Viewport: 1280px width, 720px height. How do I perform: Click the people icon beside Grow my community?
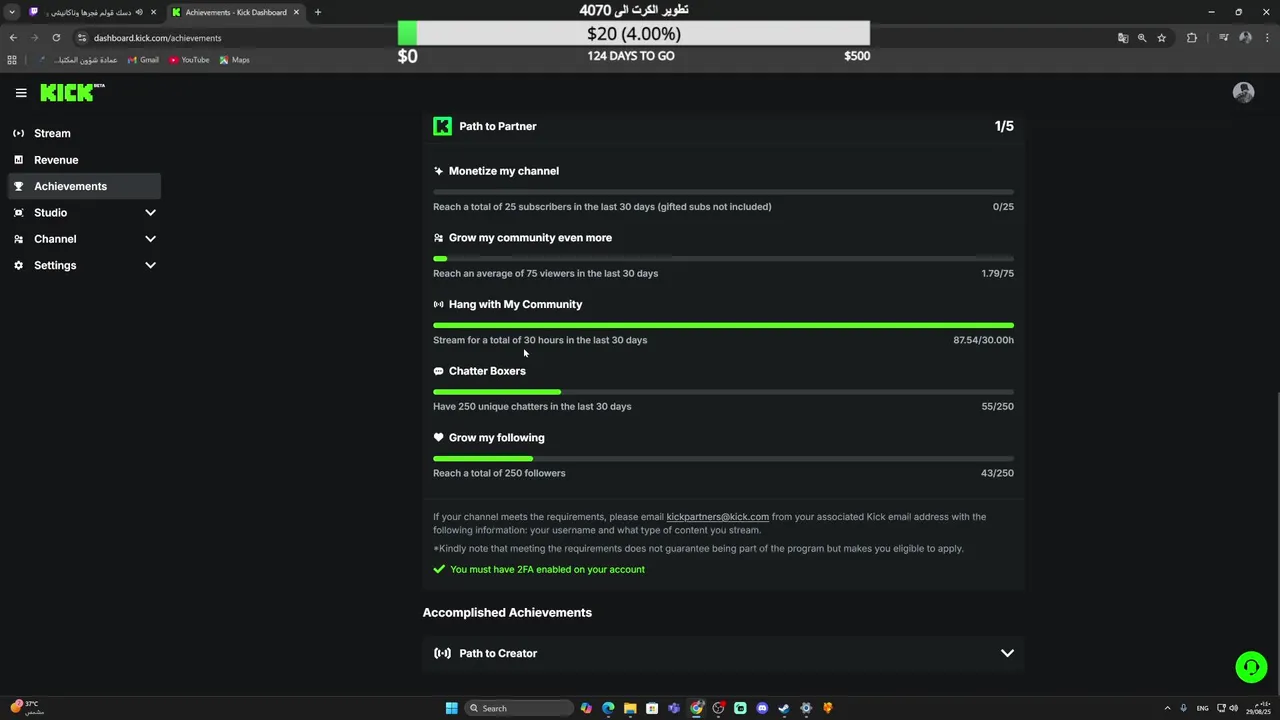click(438, 238)
